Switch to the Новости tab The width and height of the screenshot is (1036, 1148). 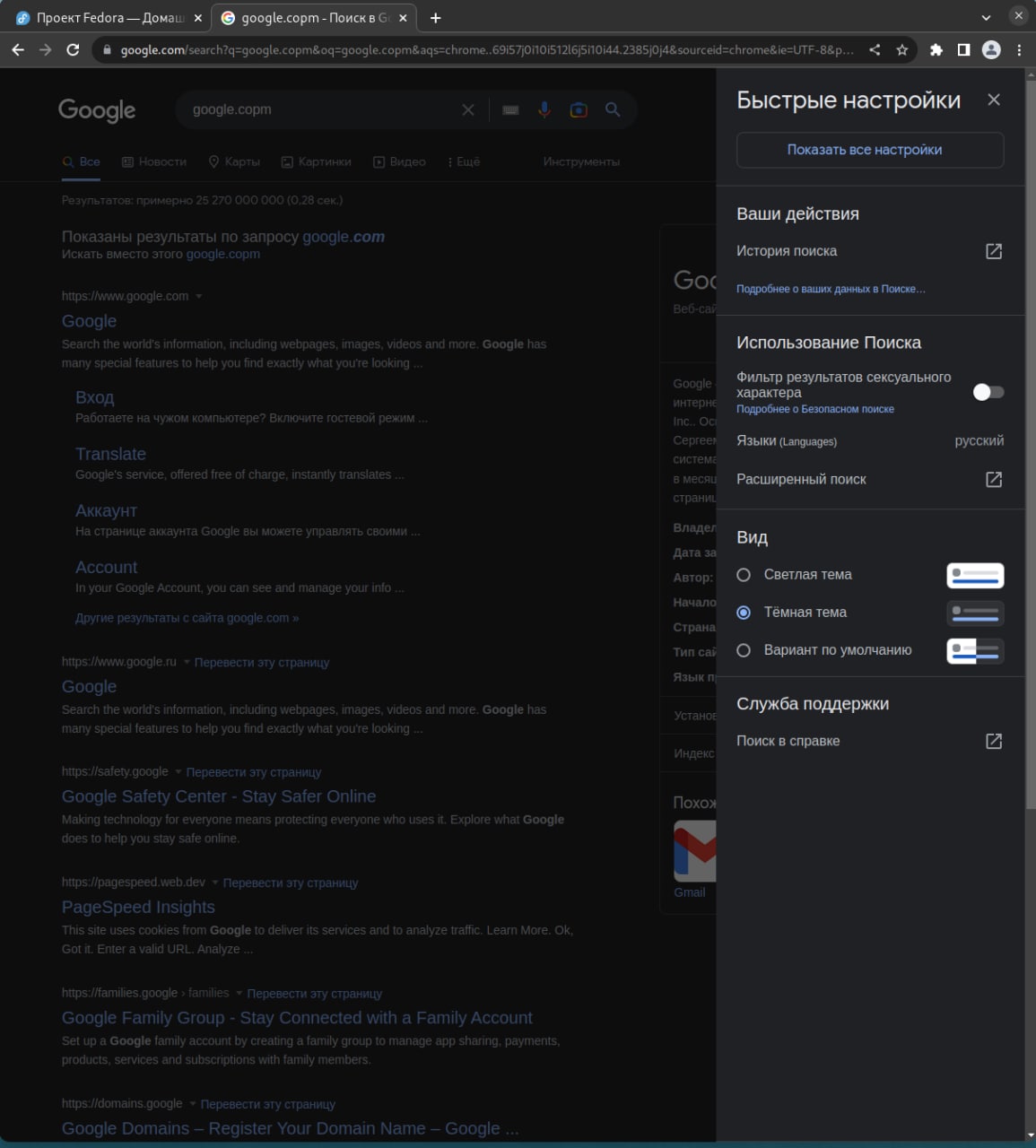point(154,161)
